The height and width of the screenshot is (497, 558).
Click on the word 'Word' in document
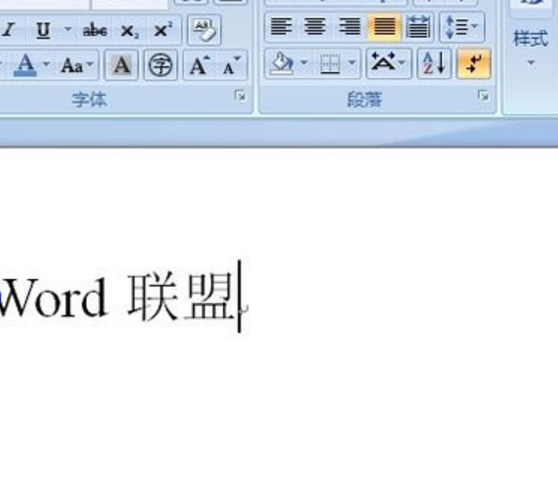click(53, 298)
